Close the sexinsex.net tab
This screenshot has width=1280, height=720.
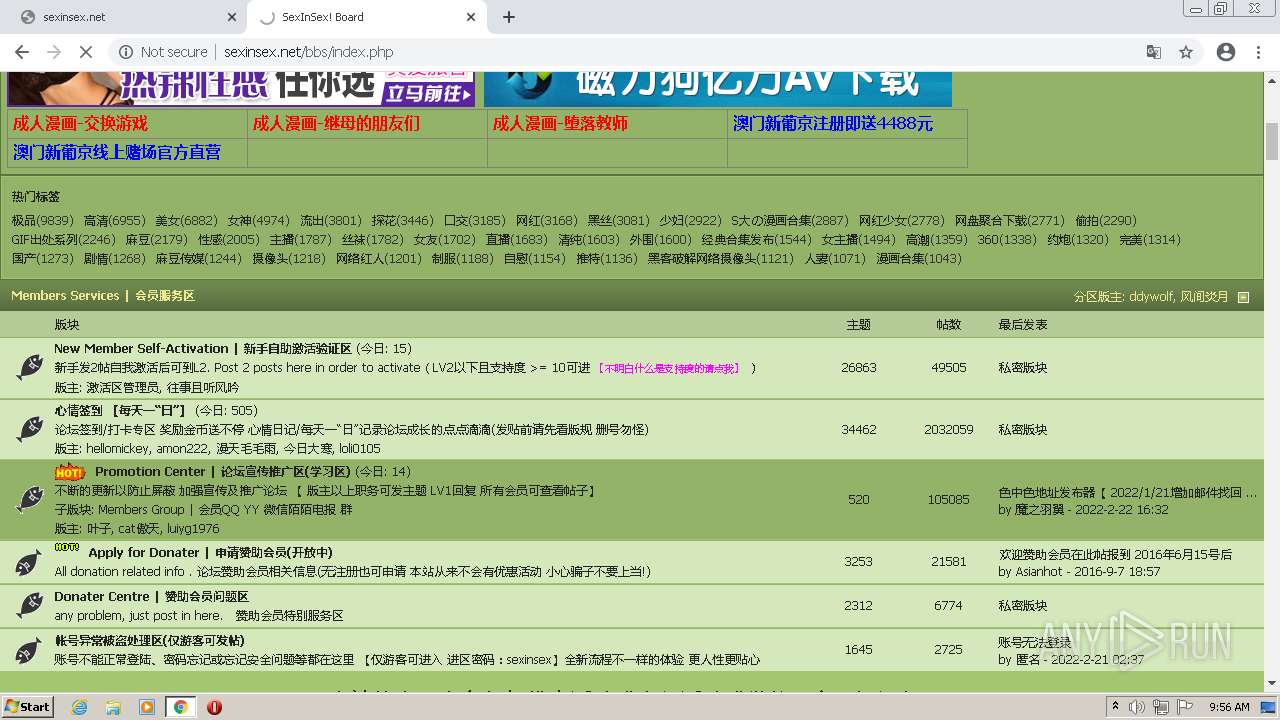click(231, 17)
